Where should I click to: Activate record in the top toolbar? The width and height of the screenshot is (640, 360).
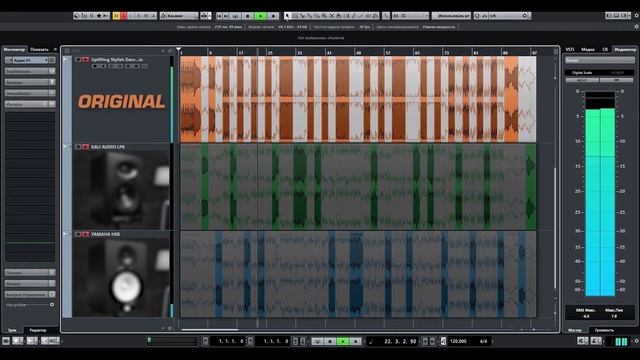click(x=273, y=16)
